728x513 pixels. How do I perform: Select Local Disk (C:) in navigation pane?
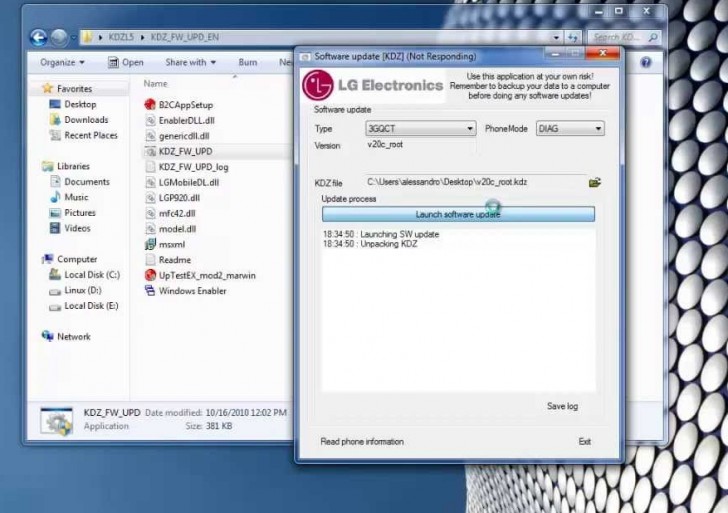(x=91, y=275)
